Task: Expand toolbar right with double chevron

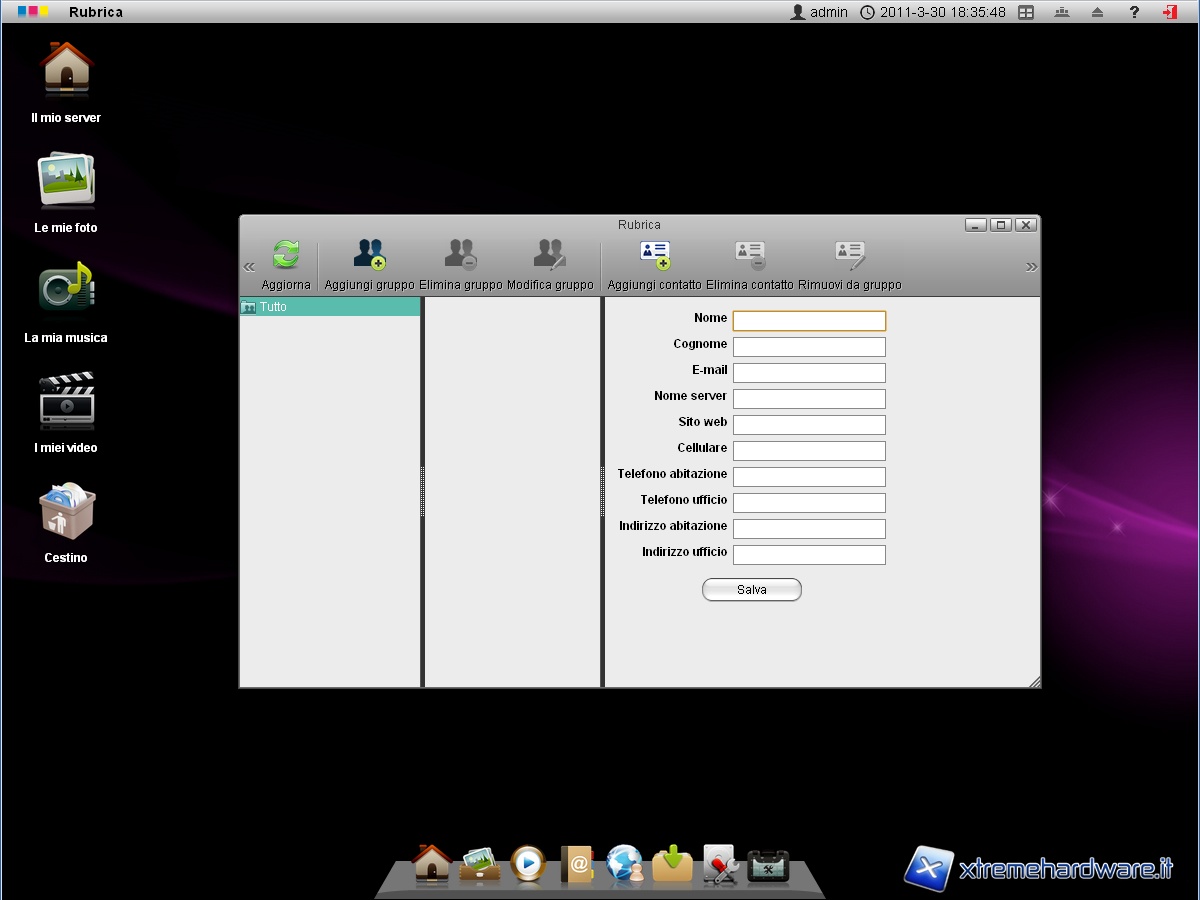Action: point(1031,267)
